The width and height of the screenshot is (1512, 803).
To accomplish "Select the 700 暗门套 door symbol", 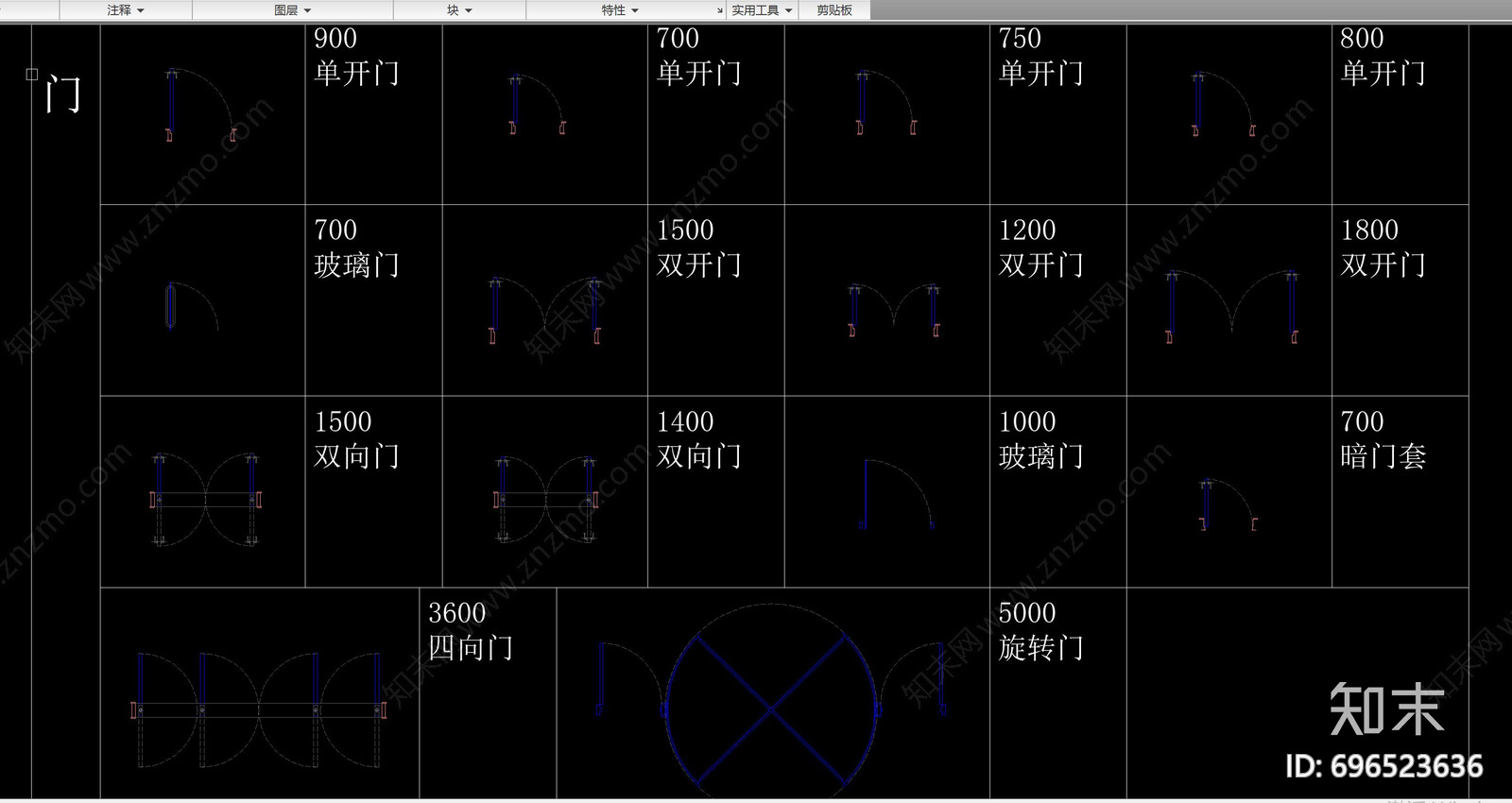I will (1228, 504).
